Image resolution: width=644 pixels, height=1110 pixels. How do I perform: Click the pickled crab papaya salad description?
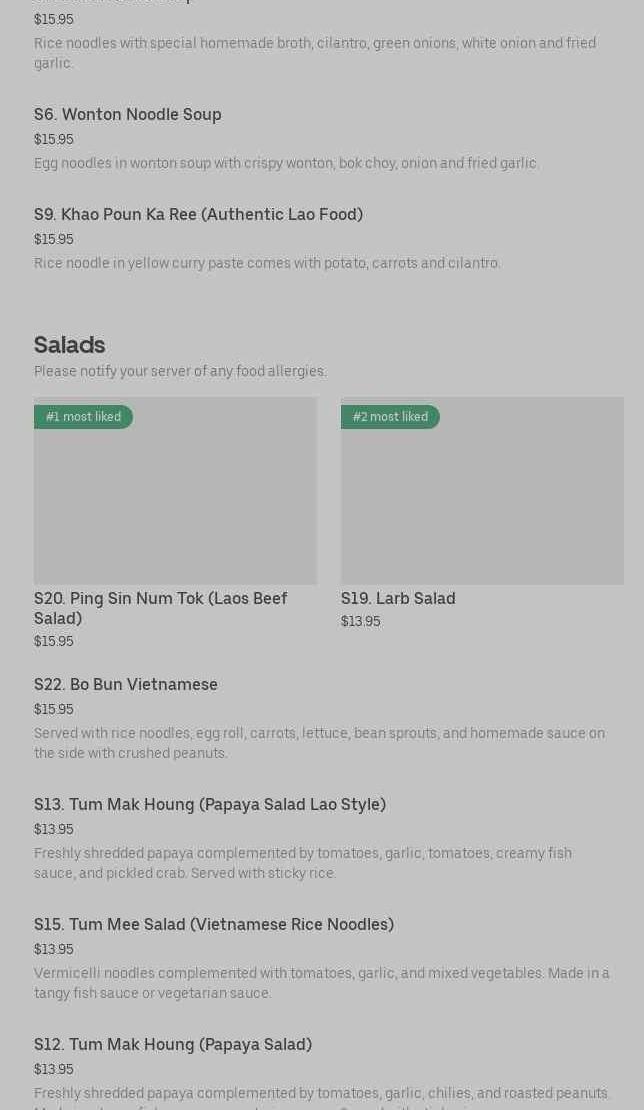(303, 863)
